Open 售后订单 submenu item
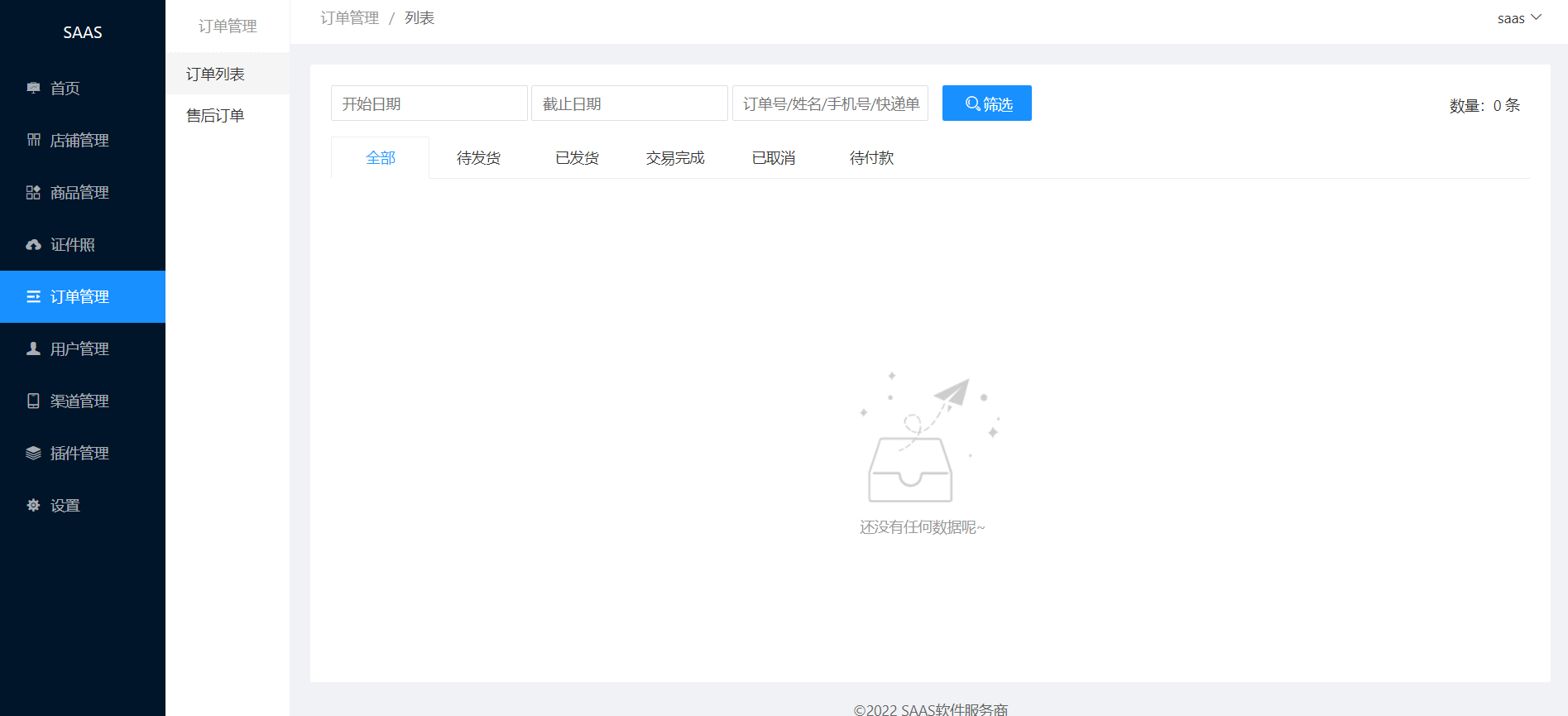This screenshot has width=1568, height=716. click(x=228, y=115)
